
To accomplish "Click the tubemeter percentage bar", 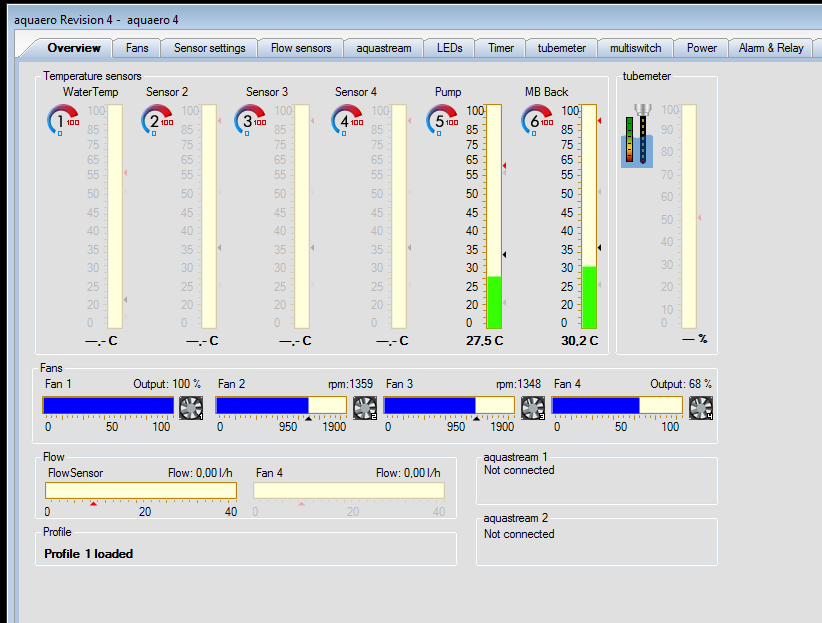I will click(689, 217).
